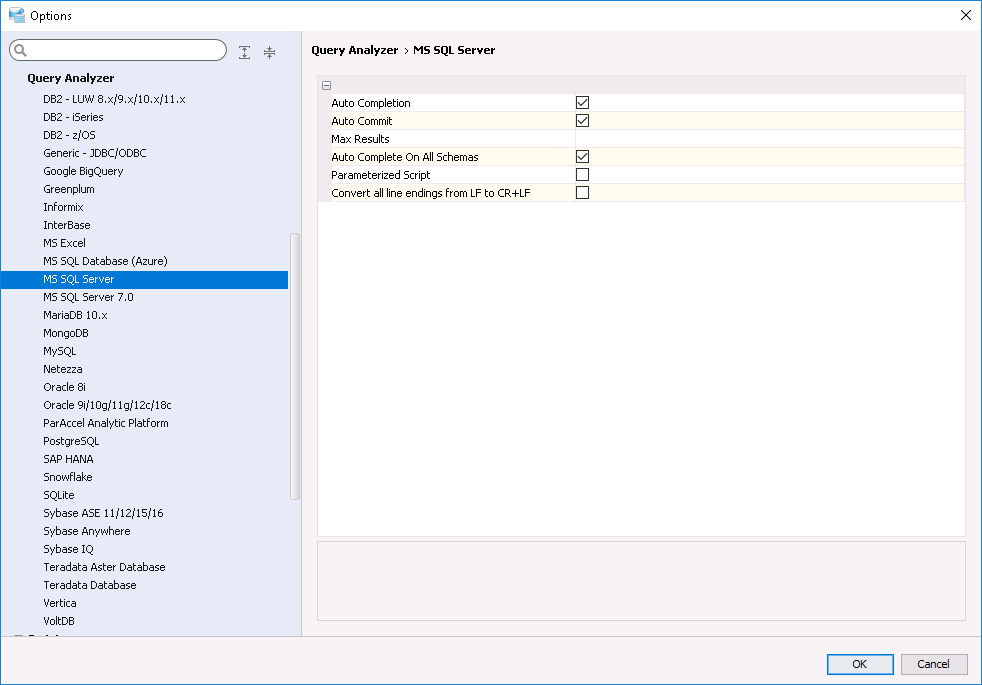Viewport: 982px width, 685px height.
Task: Disable the Auto Completion checkbox
Action: click(x=582, y=103)
